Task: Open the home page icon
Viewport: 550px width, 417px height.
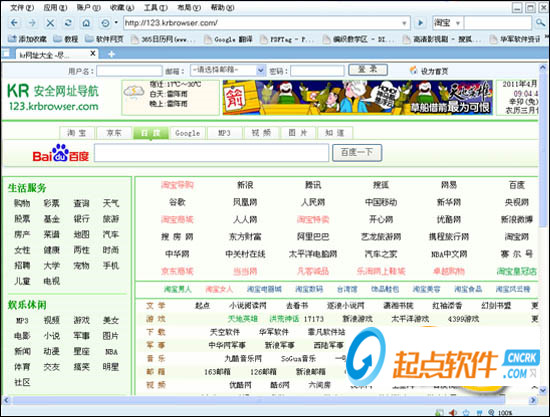Action: pyautogui.click(x=86, y=23)
